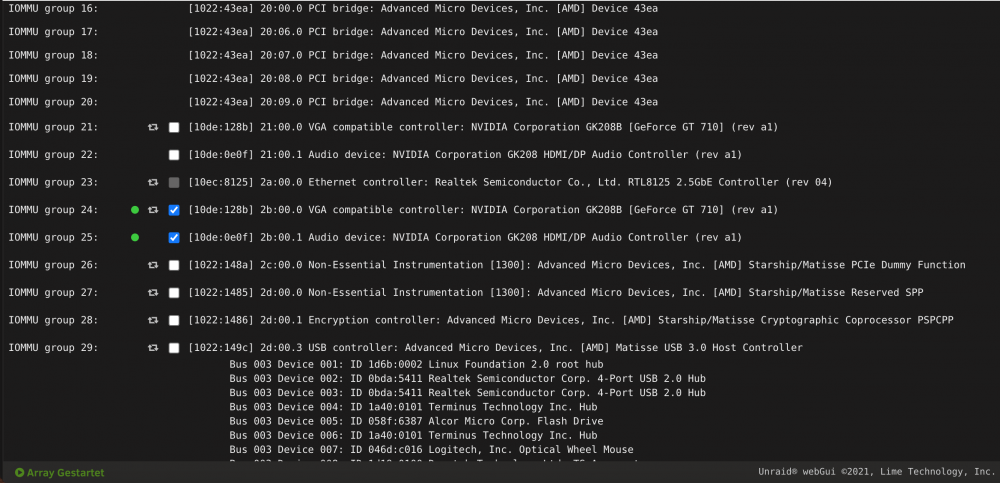Click reset icon for IOMMU group 26
This screenshot has height=483, width=1000.
153,265
